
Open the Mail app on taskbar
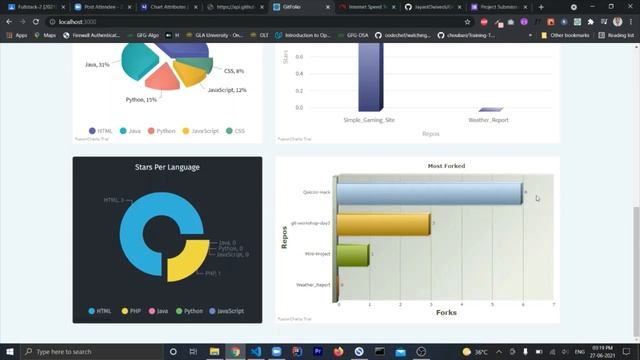[400, 351]
